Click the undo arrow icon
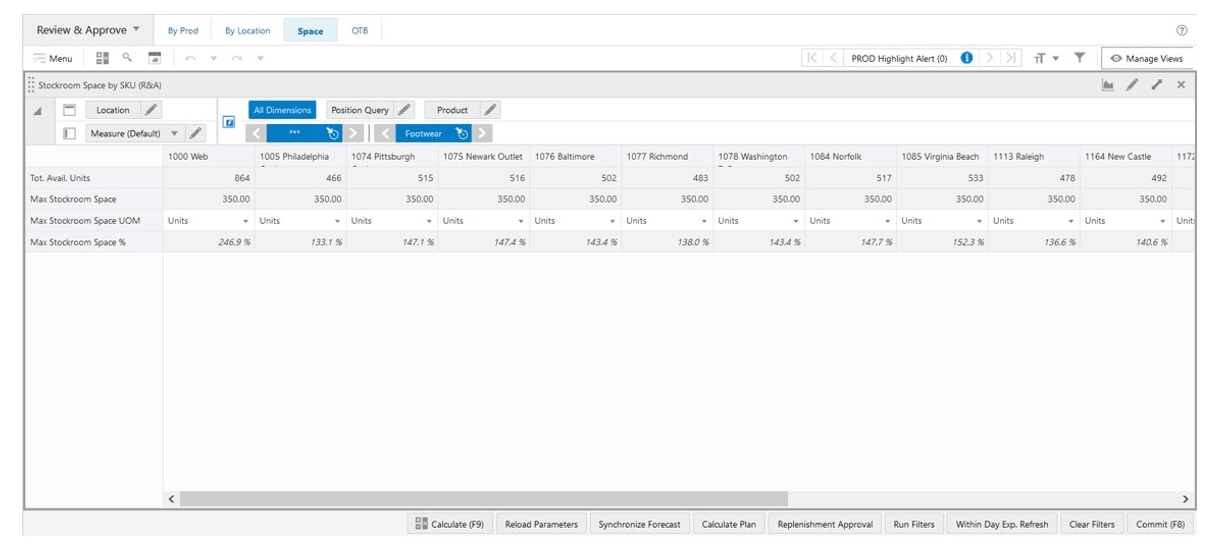 pyautogui.click(x=190, y=59)
